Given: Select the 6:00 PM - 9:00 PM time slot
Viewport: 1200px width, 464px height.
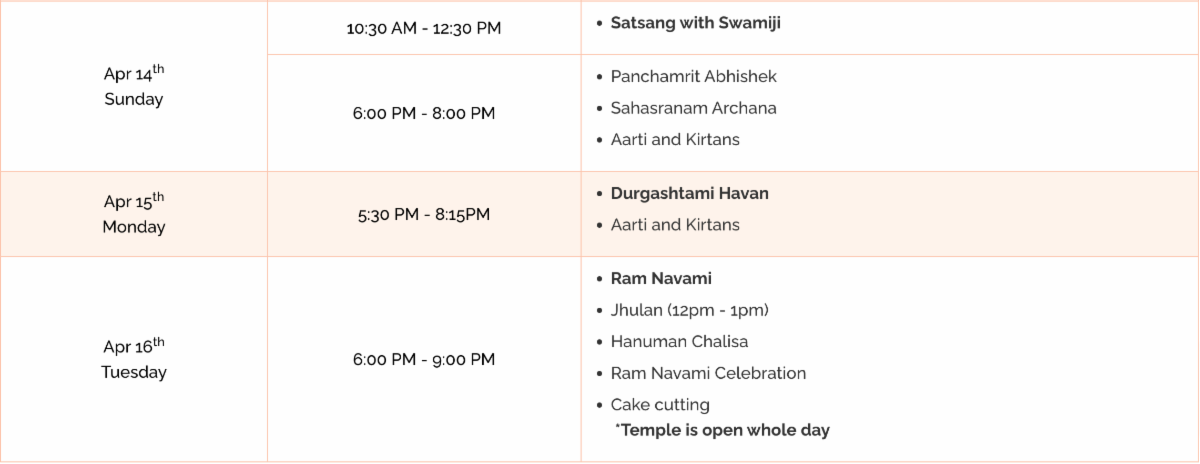Looking at the screenshot, I should coord(423,359).
